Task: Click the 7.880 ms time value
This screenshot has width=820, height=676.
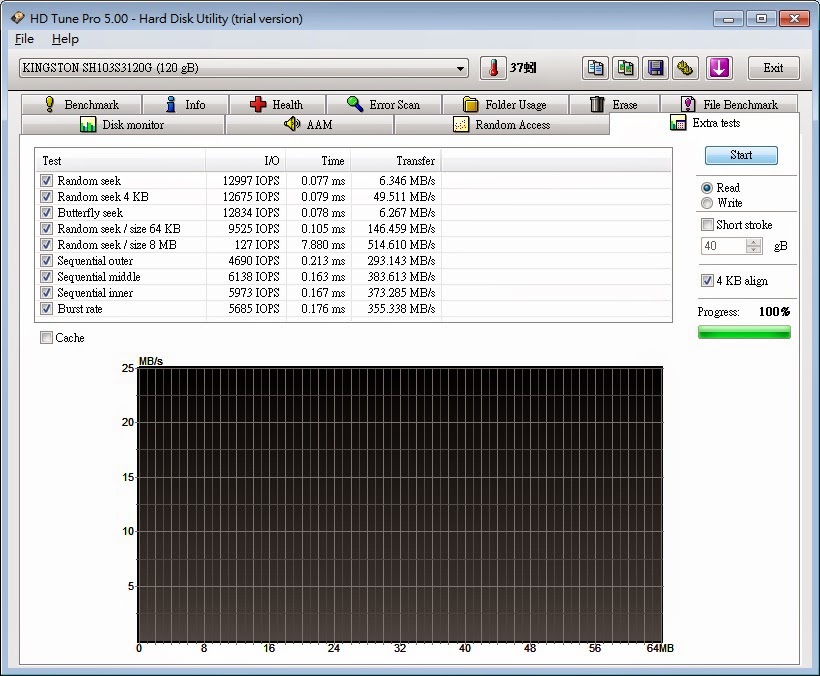Action: coord(323,245)
